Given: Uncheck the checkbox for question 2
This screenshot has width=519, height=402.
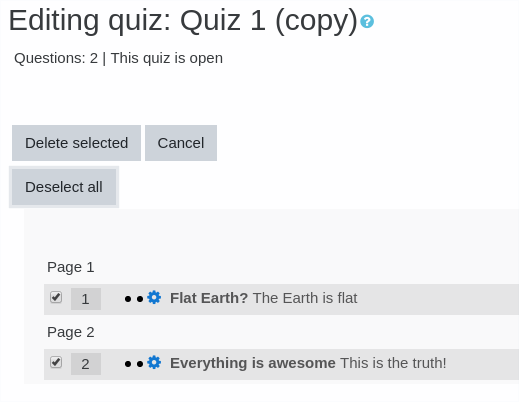Looking at the screenshot, I should point(56,362).
